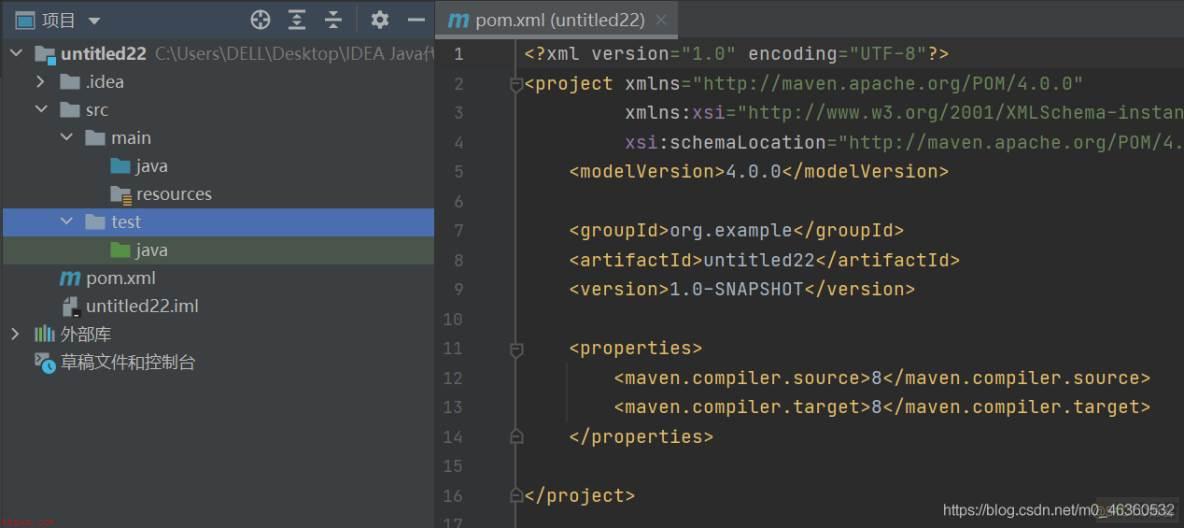Select the main tree item
This screenshot has width=1184, height=528.
click(x=131, y=137)
